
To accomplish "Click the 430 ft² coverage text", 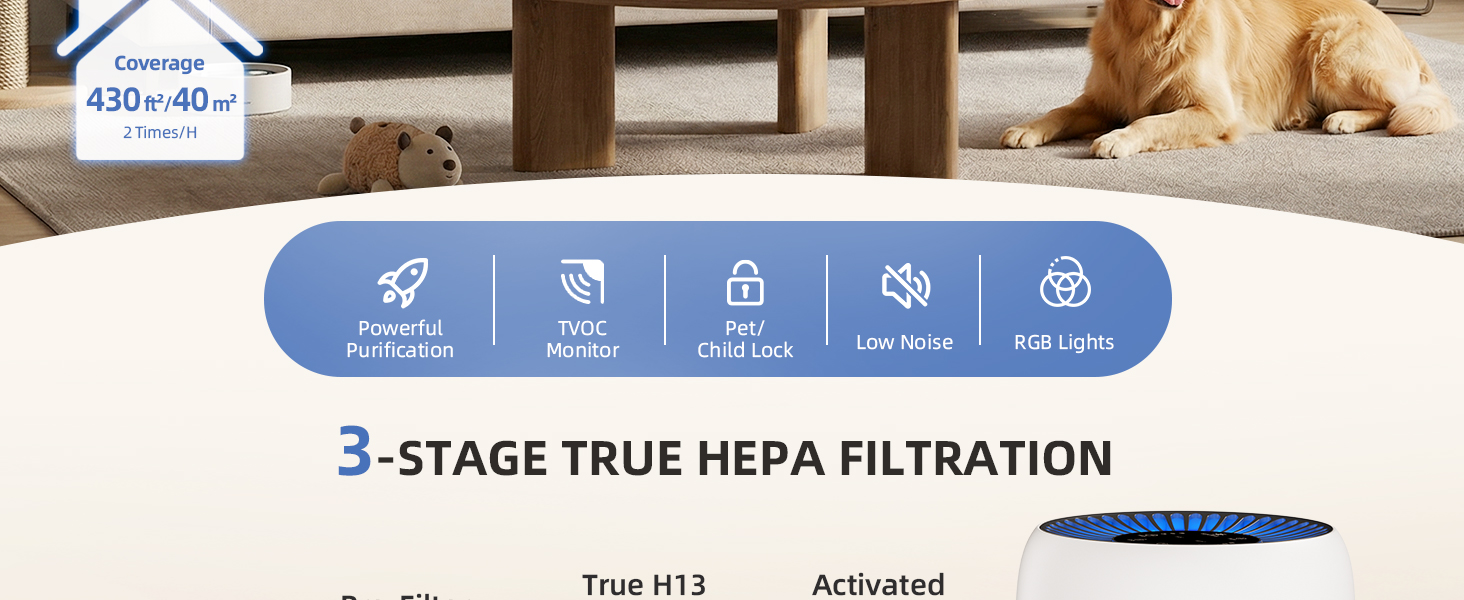I will click(126, 100).
